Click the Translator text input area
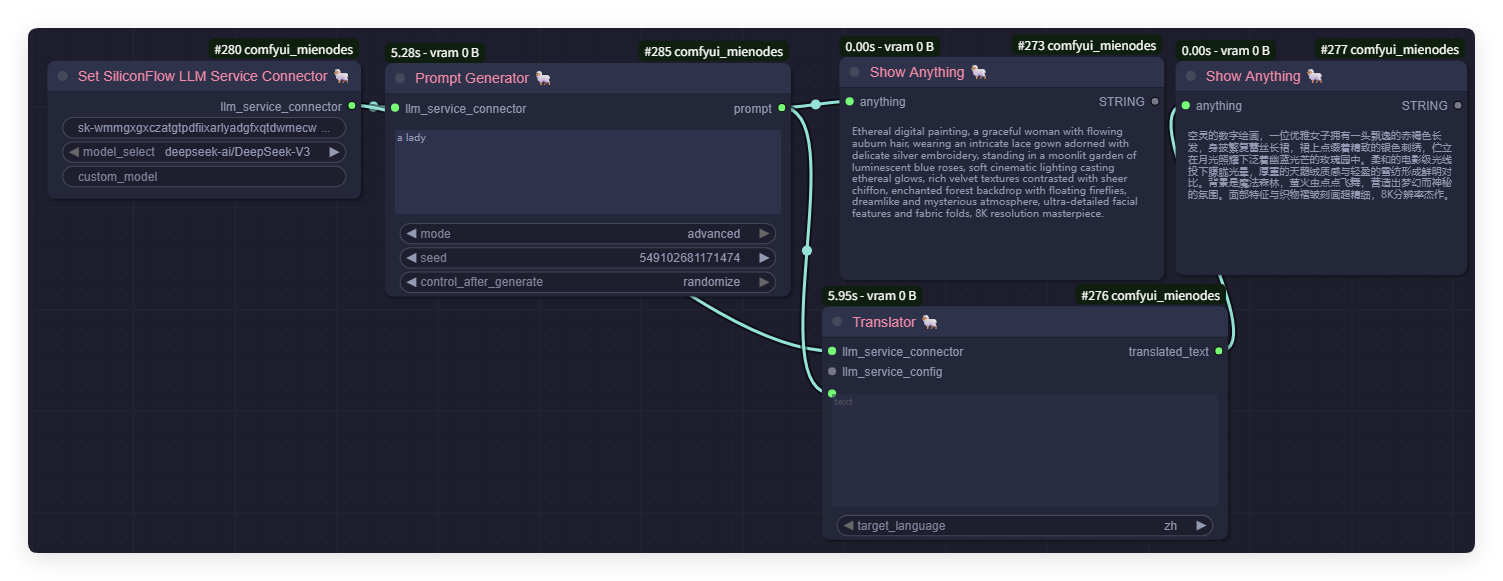Image resolution: width=1503 pixels, height=581 pixels. pyautogui.click(x=1025, y=449)
